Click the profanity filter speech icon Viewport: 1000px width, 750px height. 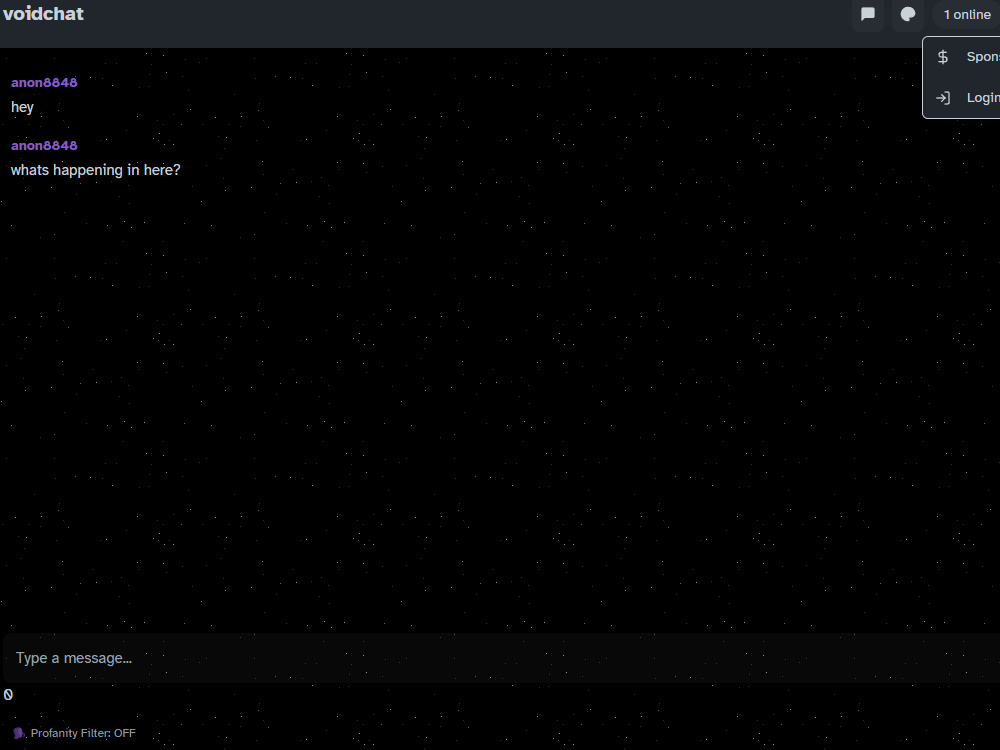[18, 733]
